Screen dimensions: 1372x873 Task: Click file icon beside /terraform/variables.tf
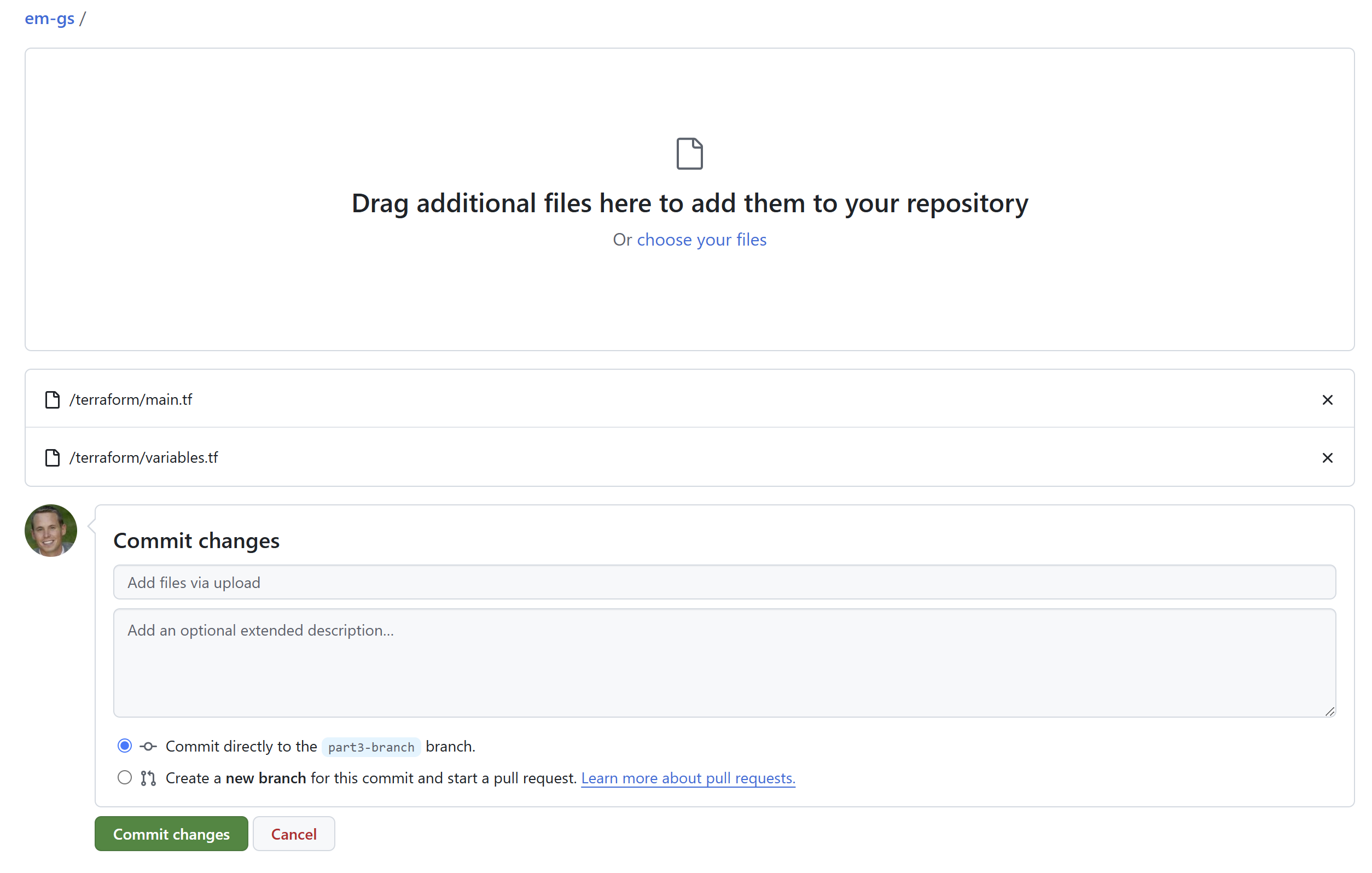[53, 458]
